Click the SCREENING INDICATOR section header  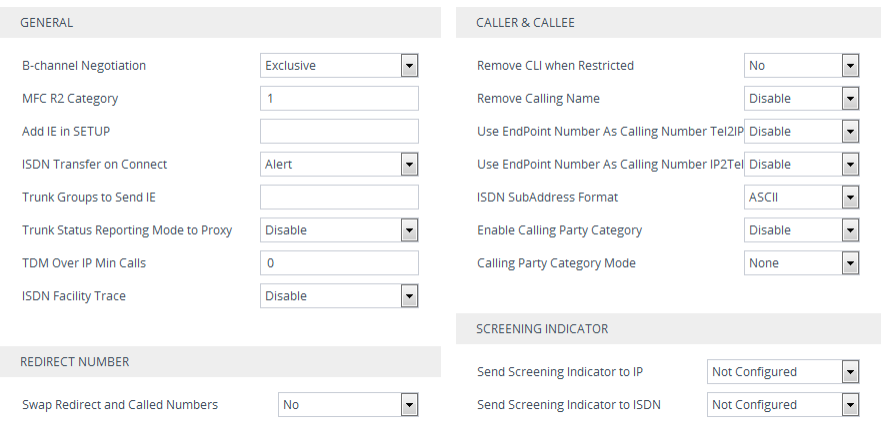(x=542, y=329)
